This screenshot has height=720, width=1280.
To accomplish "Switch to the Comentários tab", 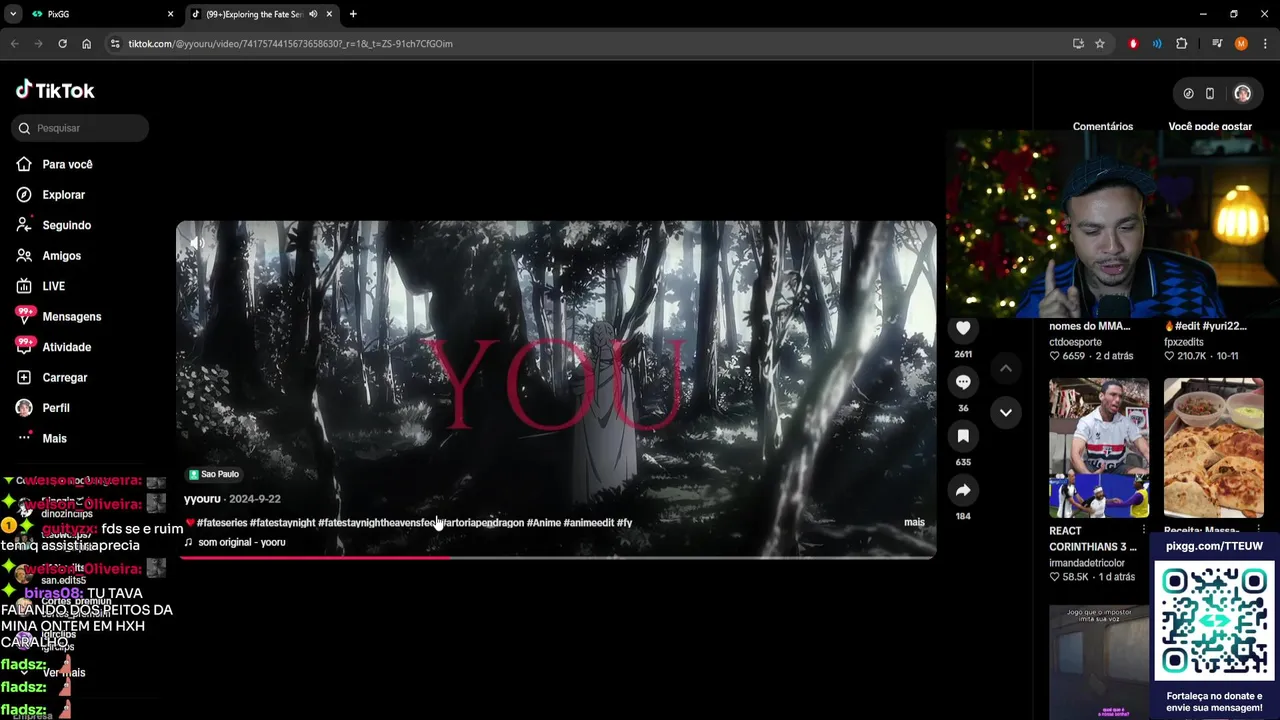I will (1103, 127).
